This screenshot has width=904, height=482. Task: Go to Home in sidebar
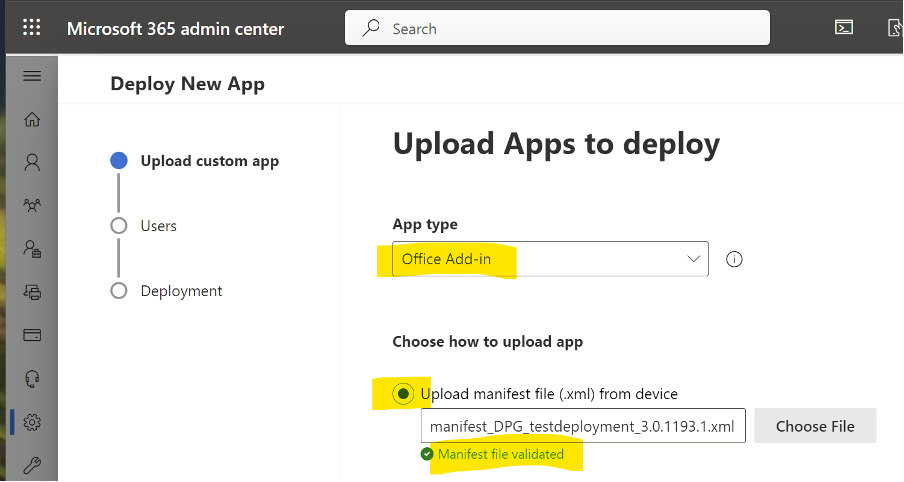click(32, 119)
